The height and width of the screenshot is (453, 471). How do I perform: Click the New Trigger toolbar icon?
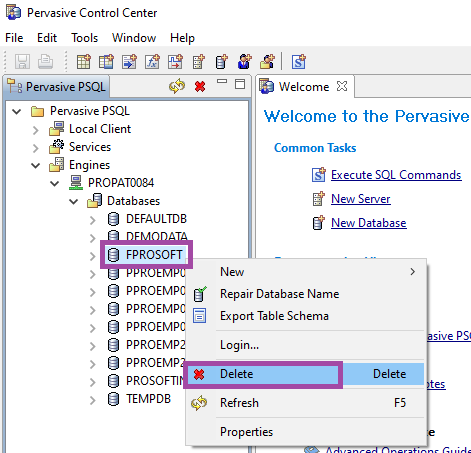(175, 62)
